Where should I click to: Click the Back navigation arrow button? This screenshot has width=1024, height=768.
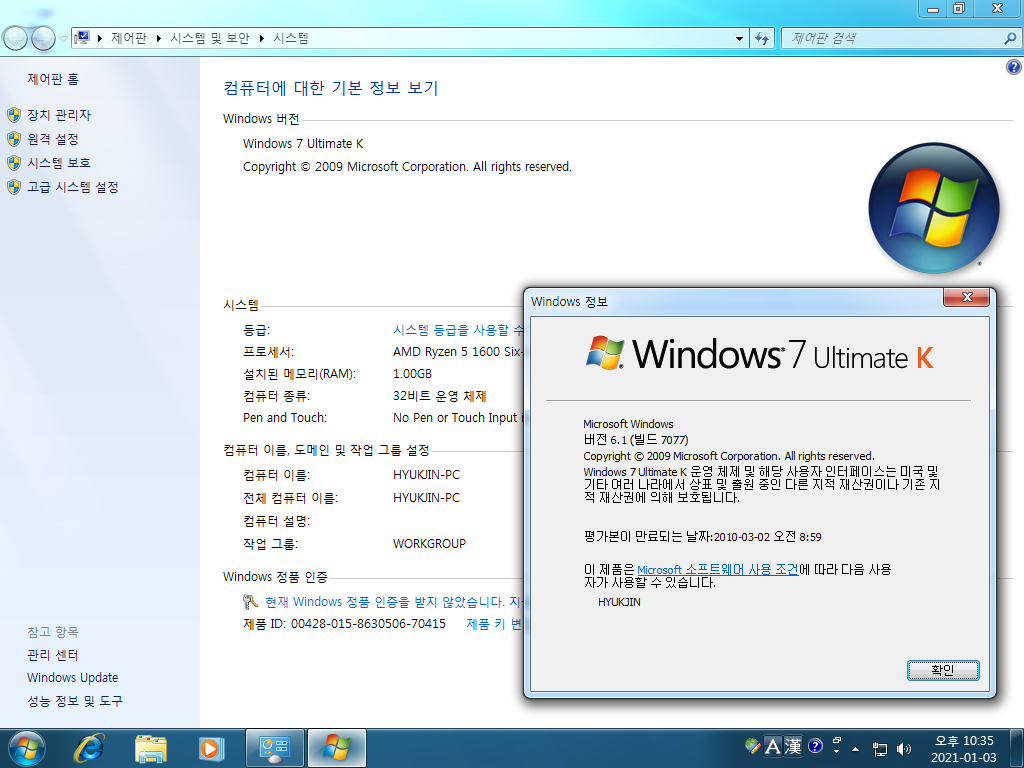click(15, 39)
